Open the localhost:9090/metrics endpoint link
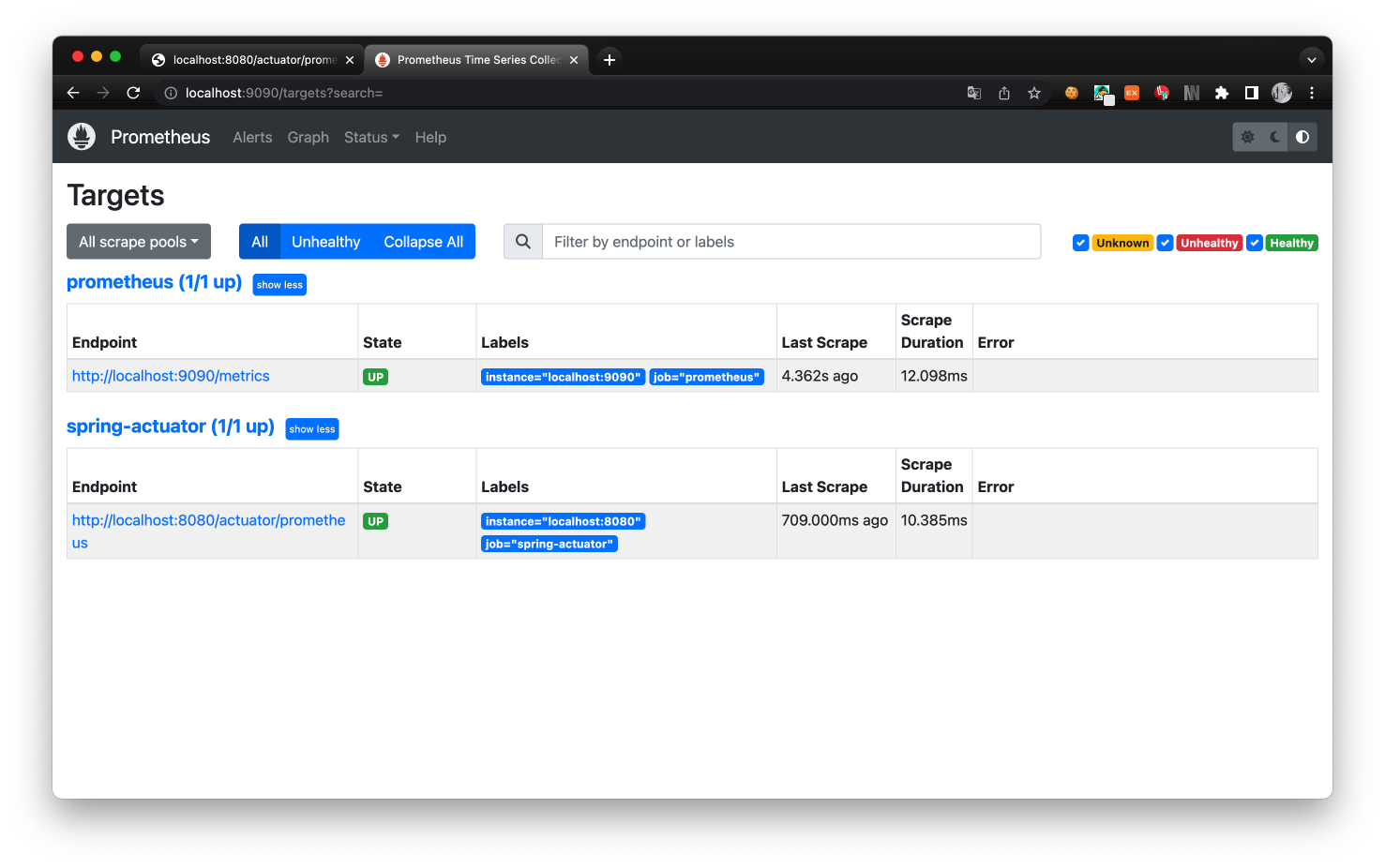The image size is (1385, 868). point(171,376)
